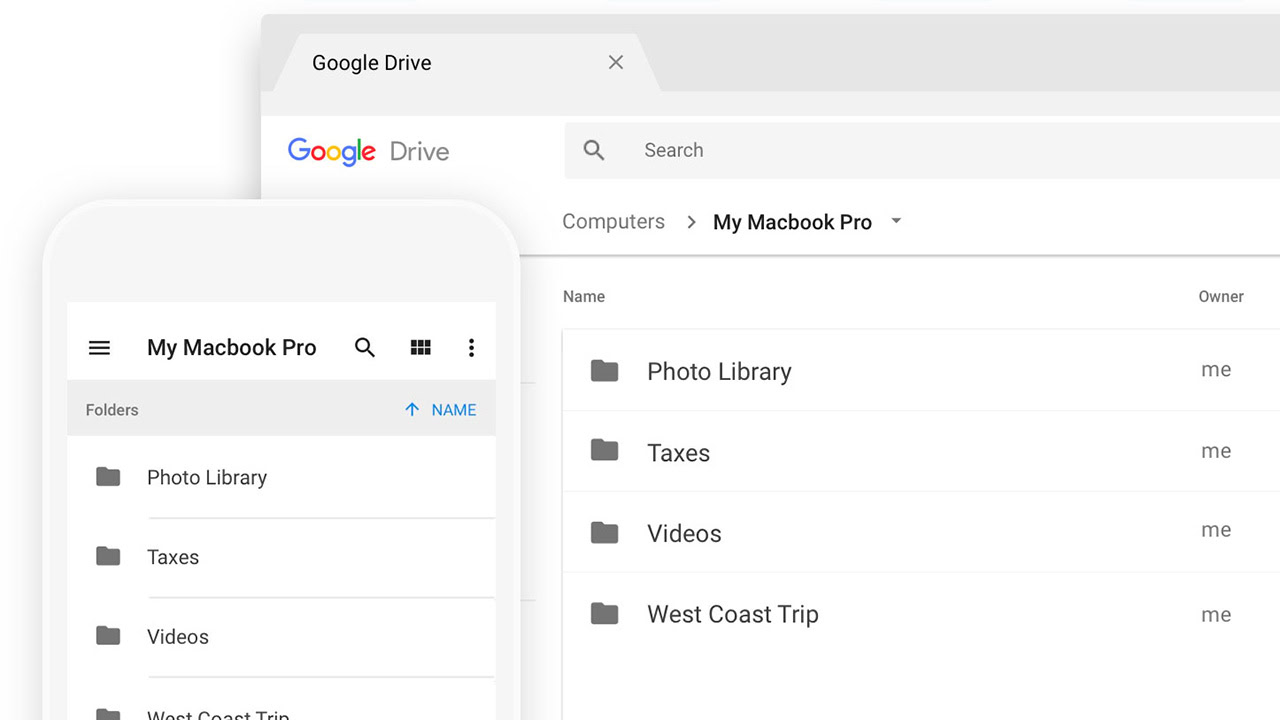Open the West Coast Trip folder on desktop
The width and height of the screenshot is (1280, 720).
pyautogui.click(x=732, y=614)
